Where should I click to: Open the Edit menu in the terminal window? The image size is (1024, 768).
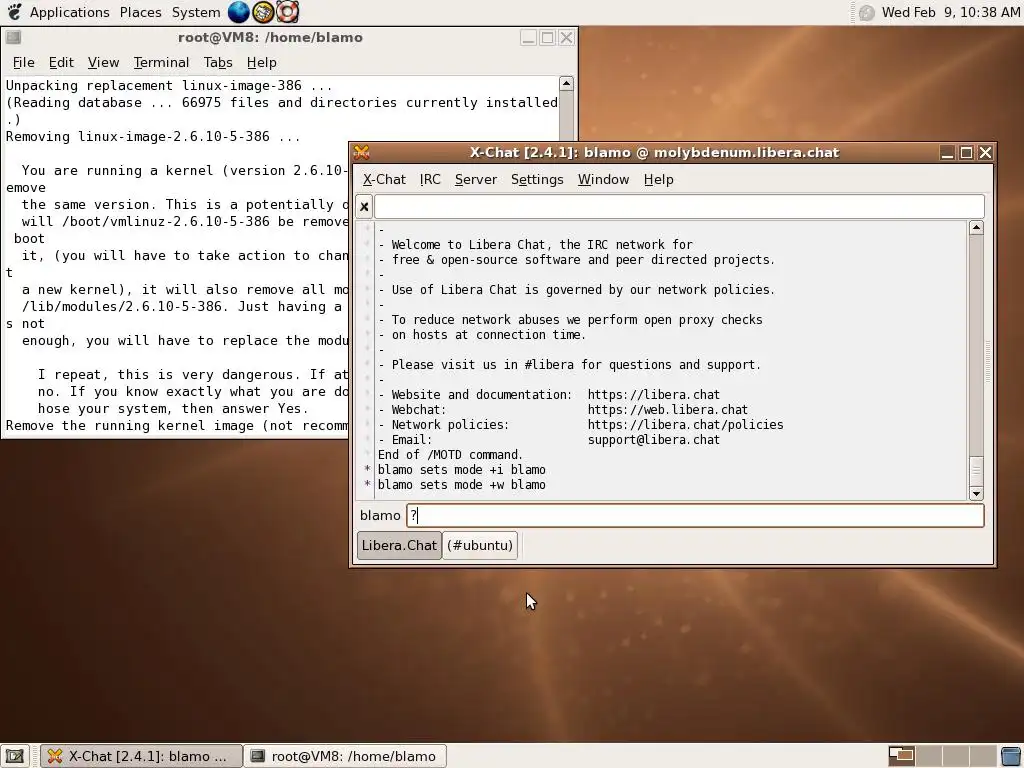(61, 63)
